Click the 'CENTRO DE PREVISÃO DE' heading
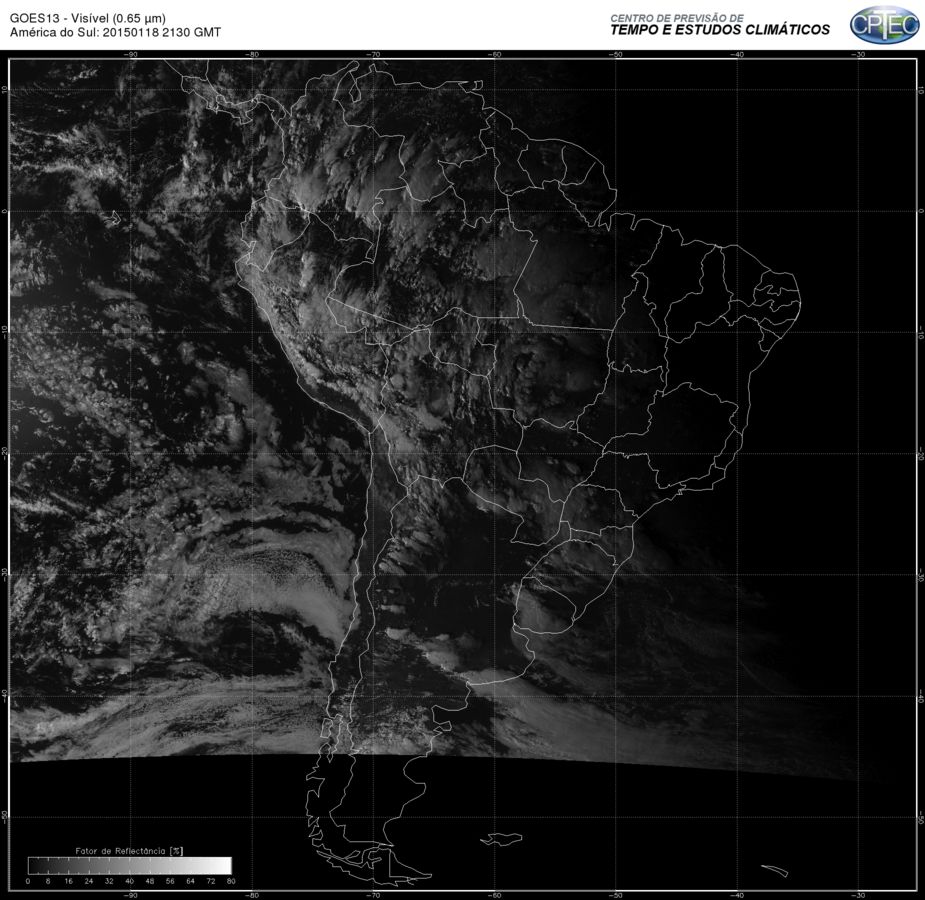The height and width of the screenshot is (900, 925). tap(677, 18)
